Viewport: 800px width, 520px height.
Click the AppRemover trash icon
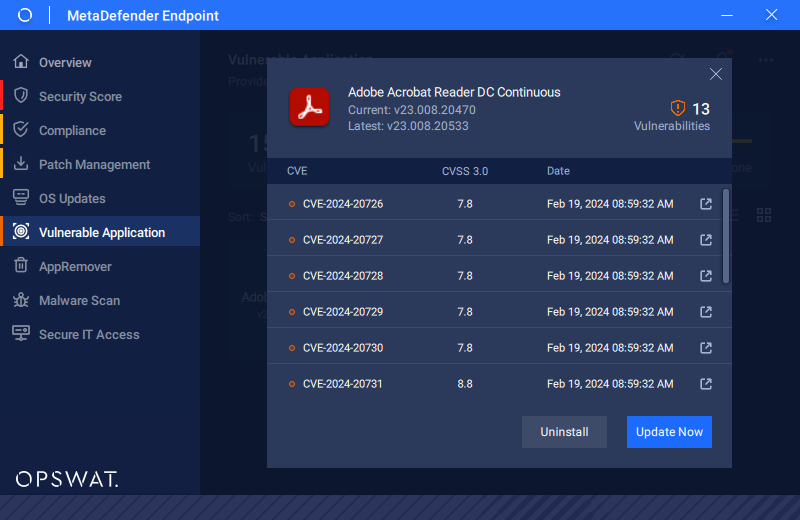click(x=21, y=265)
